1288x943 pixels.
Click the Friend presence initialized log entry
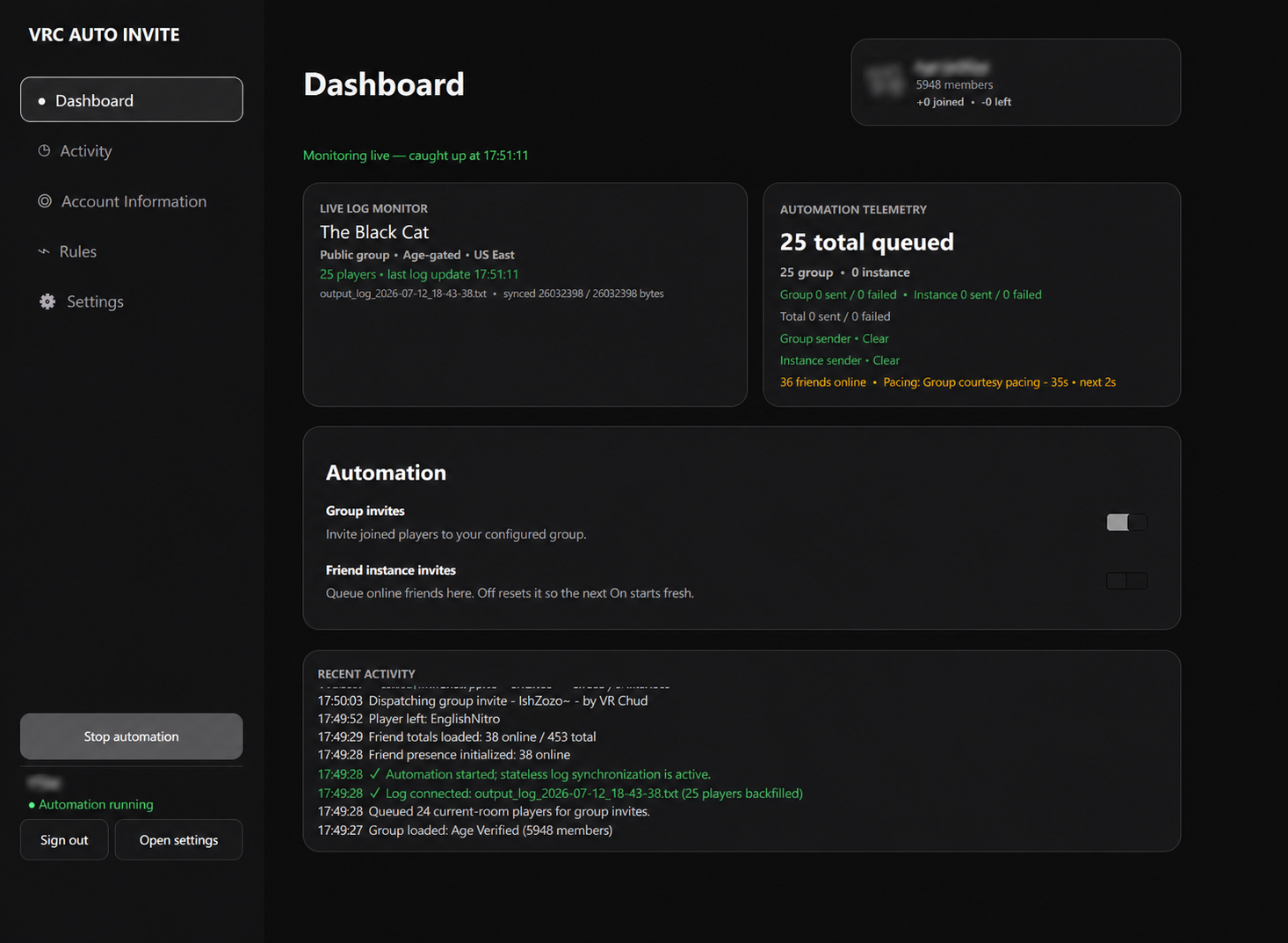pyautogui.click(x=444, y=755)
